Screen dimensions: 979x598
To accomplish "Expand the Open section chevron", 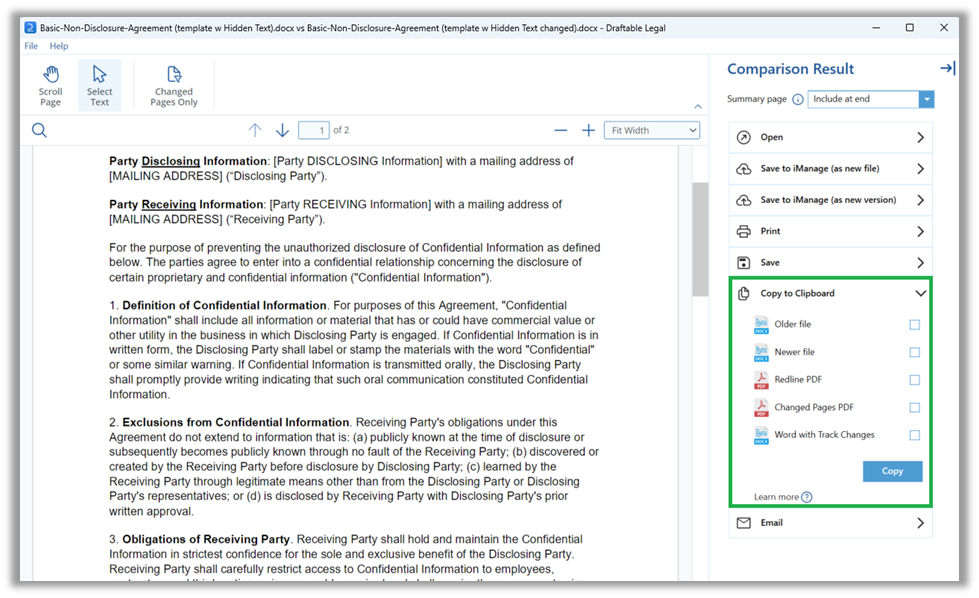I will click(920, 137).
